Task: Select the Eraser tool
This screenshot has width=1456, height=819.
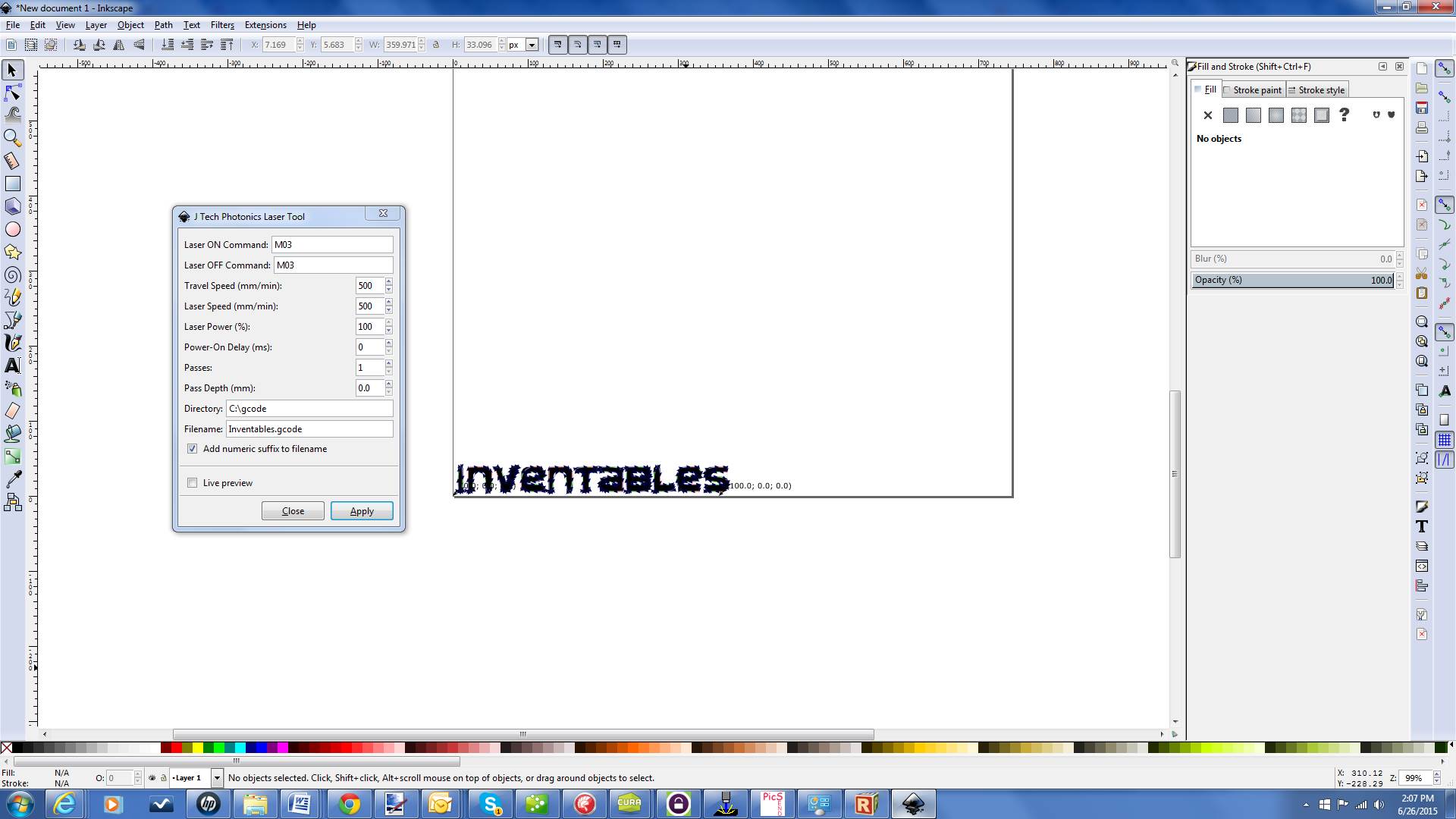Action: pyautogui.click(x=13, y=411)
